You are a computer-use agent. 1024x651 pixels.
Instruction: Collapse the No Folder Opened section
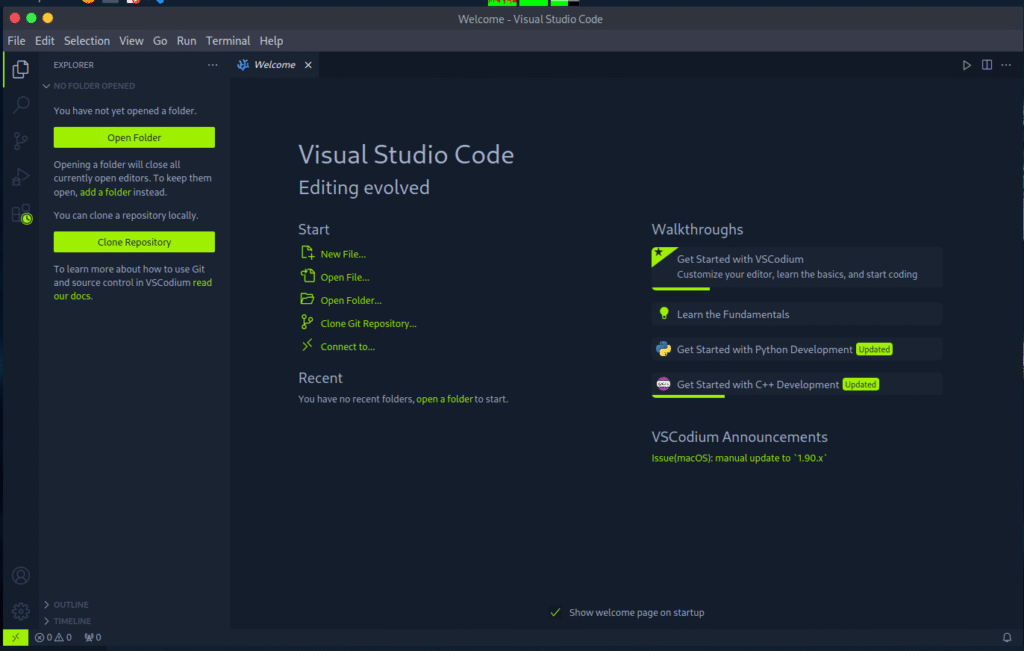[94, 86]
